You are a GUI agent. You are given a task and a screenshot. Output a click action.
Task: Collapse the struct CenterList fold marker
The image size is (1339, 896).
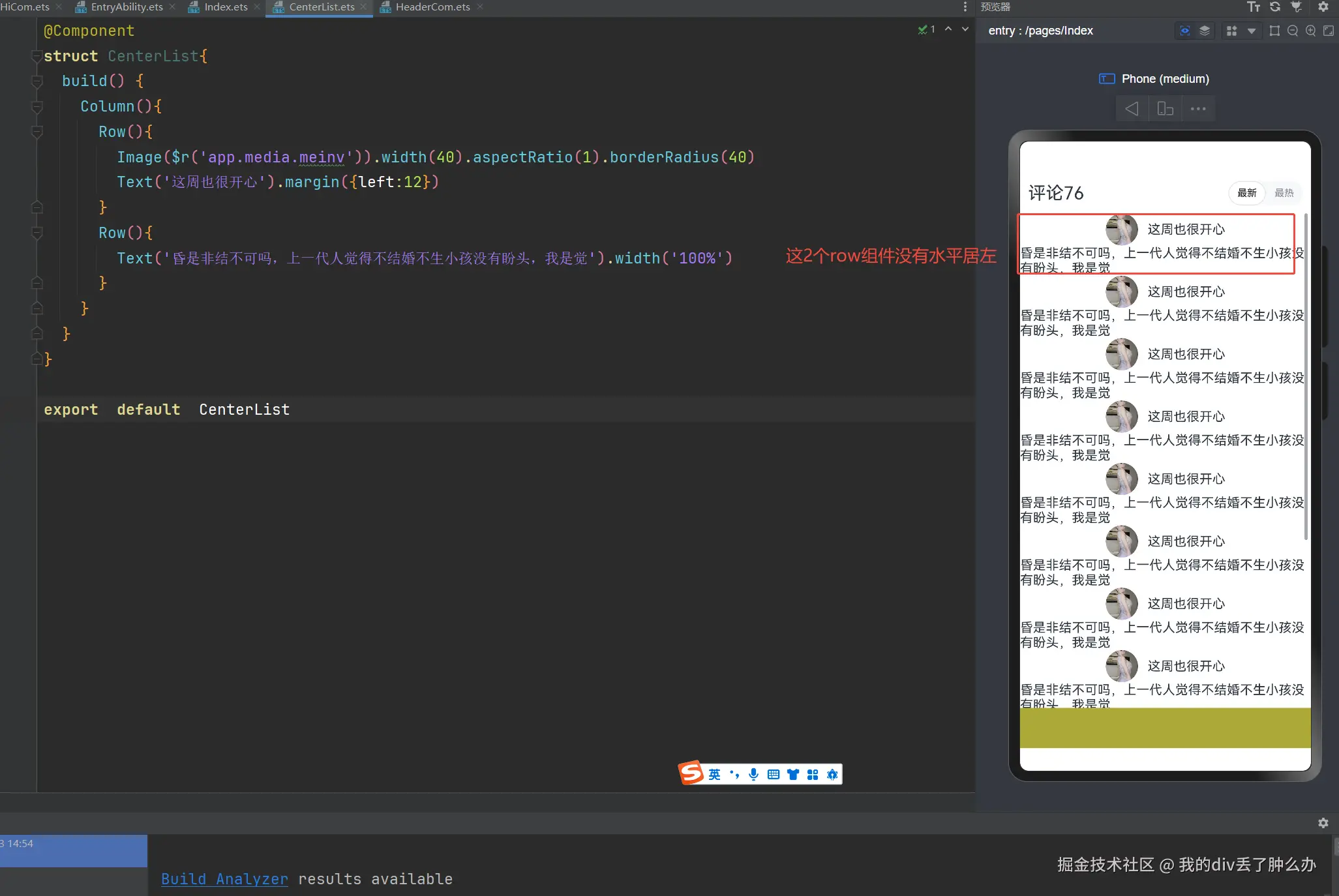pos(37,56)
